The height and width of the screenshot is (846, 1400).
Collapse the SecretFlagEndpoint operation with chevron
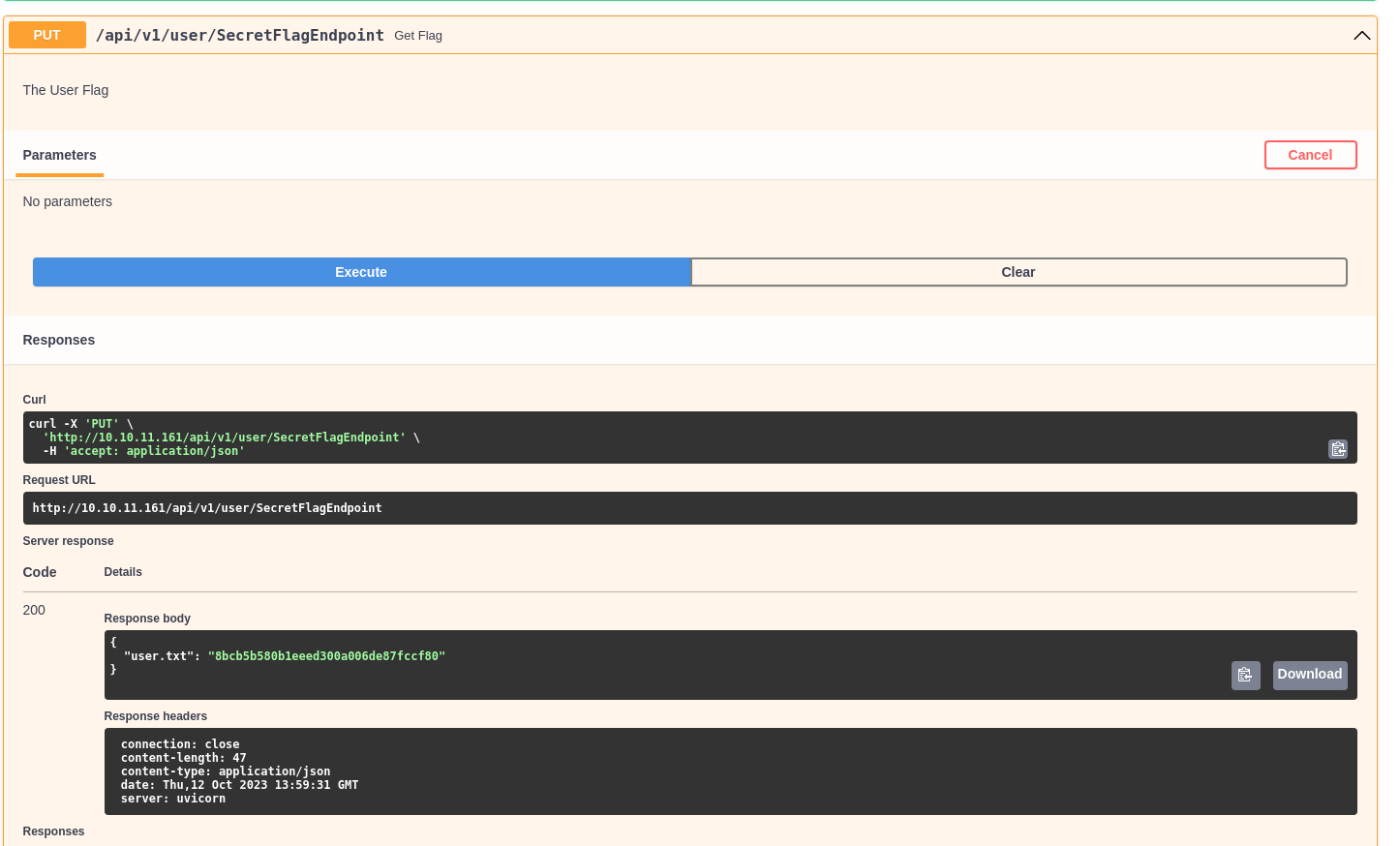tap(1361, 36)
